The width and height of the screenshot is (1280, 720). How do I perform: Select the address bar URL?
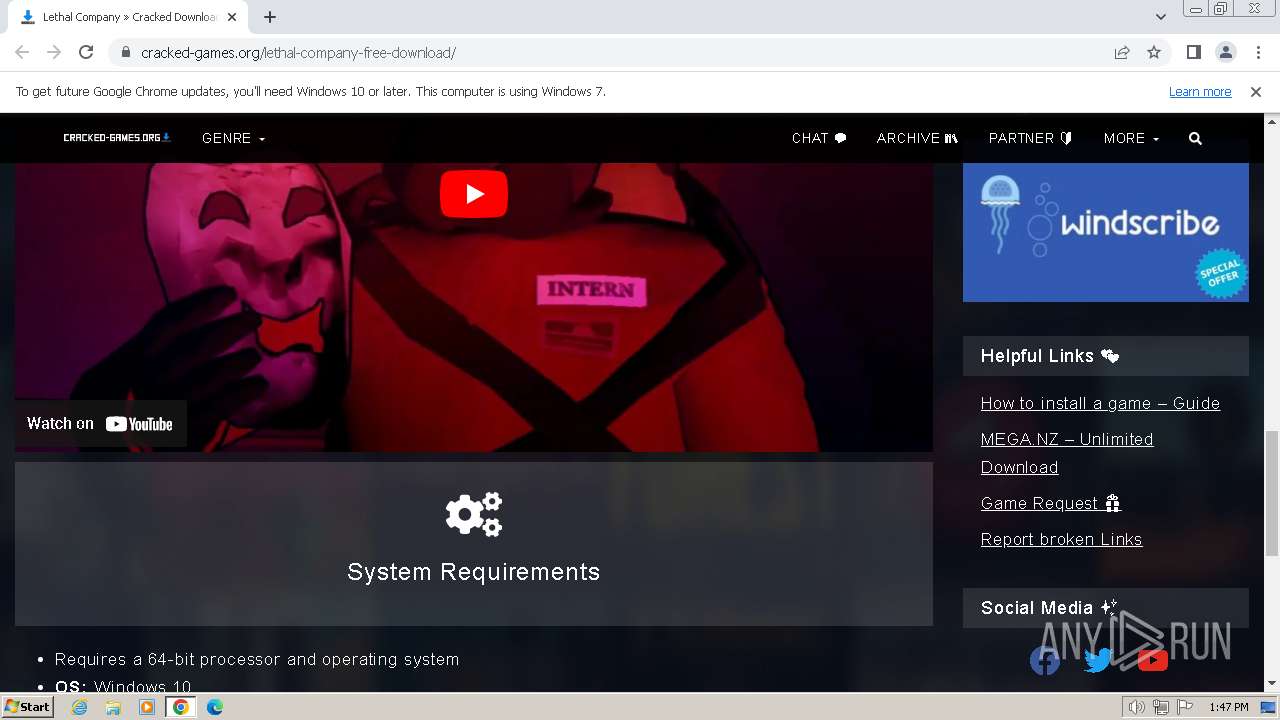pyautogui.click(x=298, y=53)
